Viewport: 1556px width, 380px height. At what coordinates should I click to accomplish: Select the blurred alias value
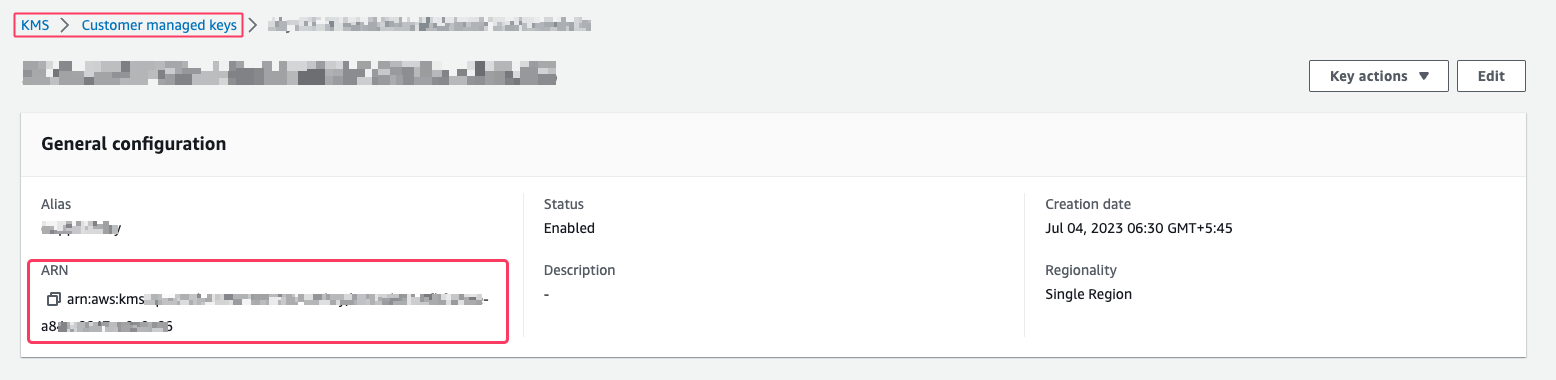81,228
